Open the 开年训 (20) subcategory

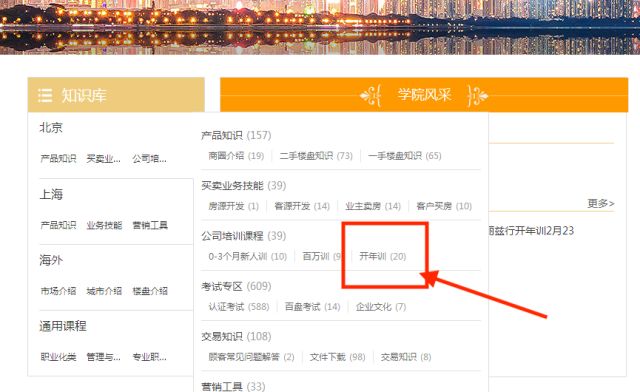[x=382, y=256]
